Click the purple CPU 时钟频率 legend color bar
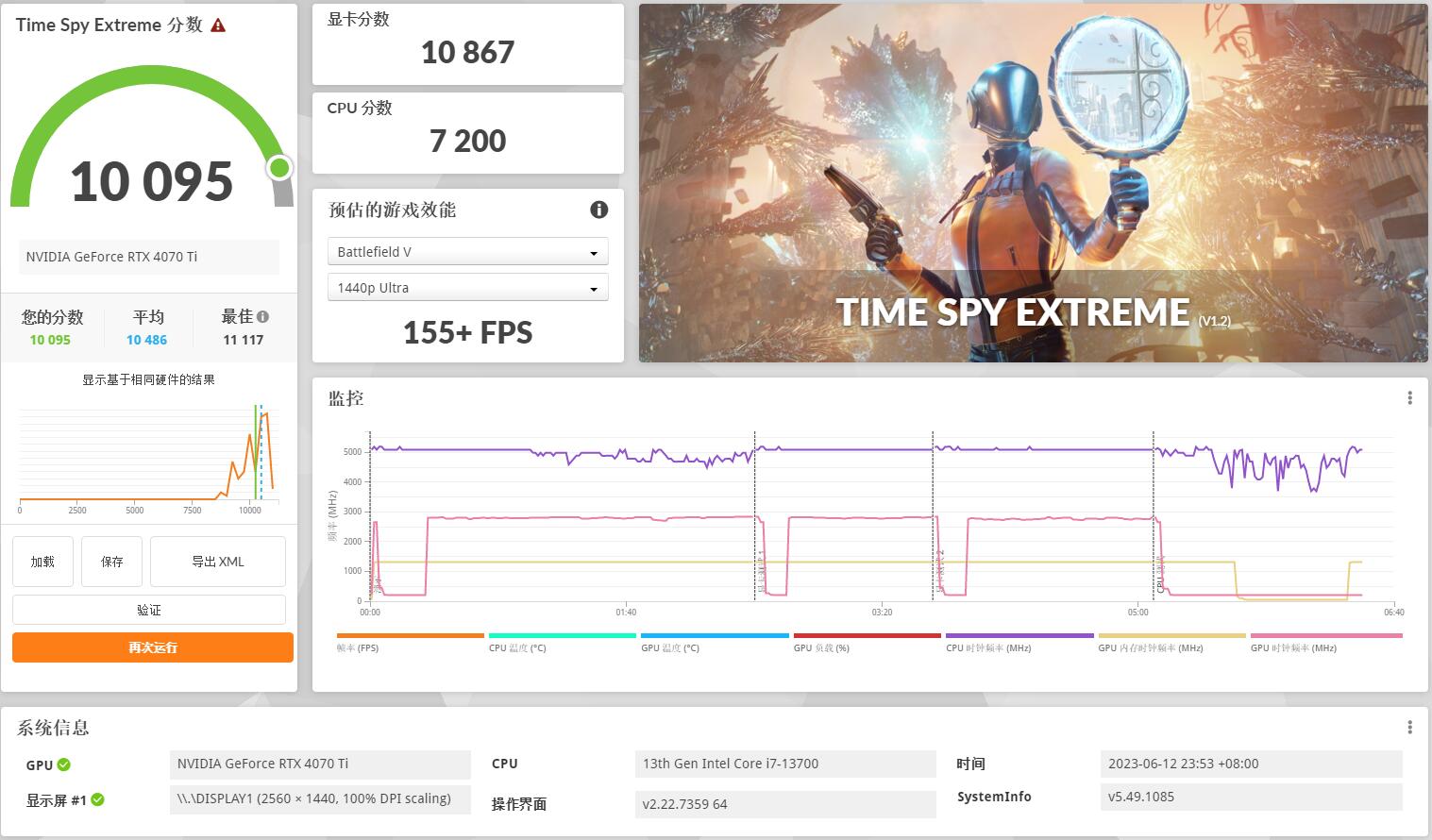The height and width of the screenshot is (840, 1432). [x=1019, y=636]
